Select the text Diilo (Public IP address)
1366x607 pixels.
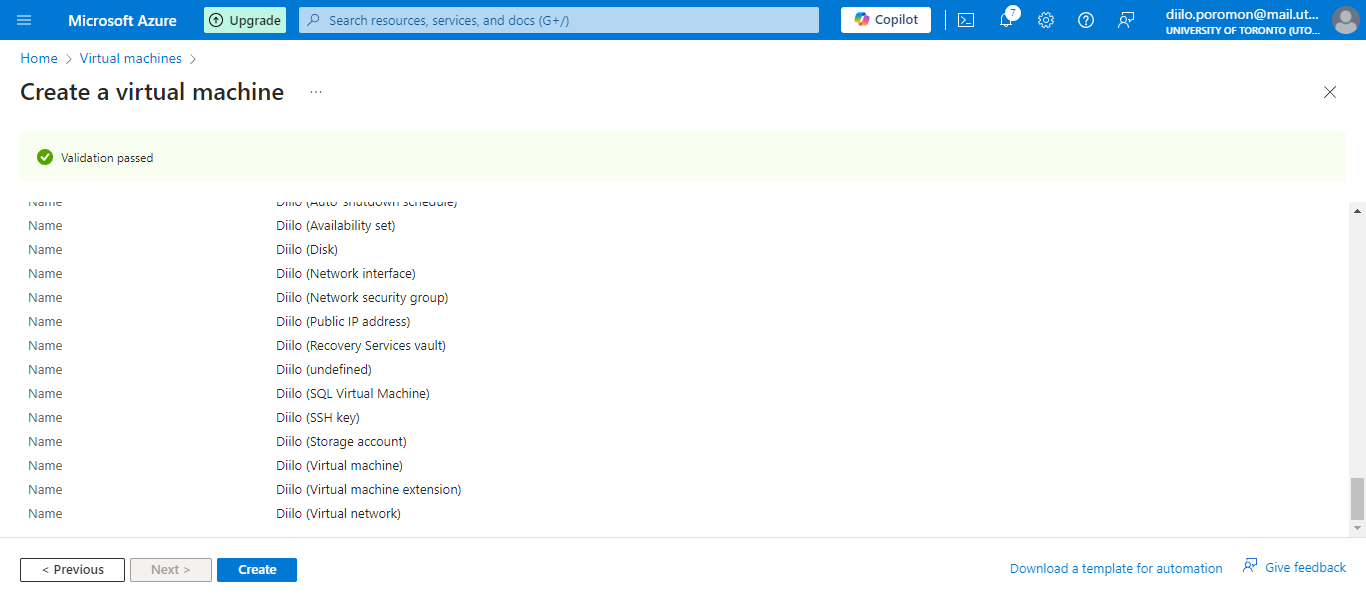point(343,322)
